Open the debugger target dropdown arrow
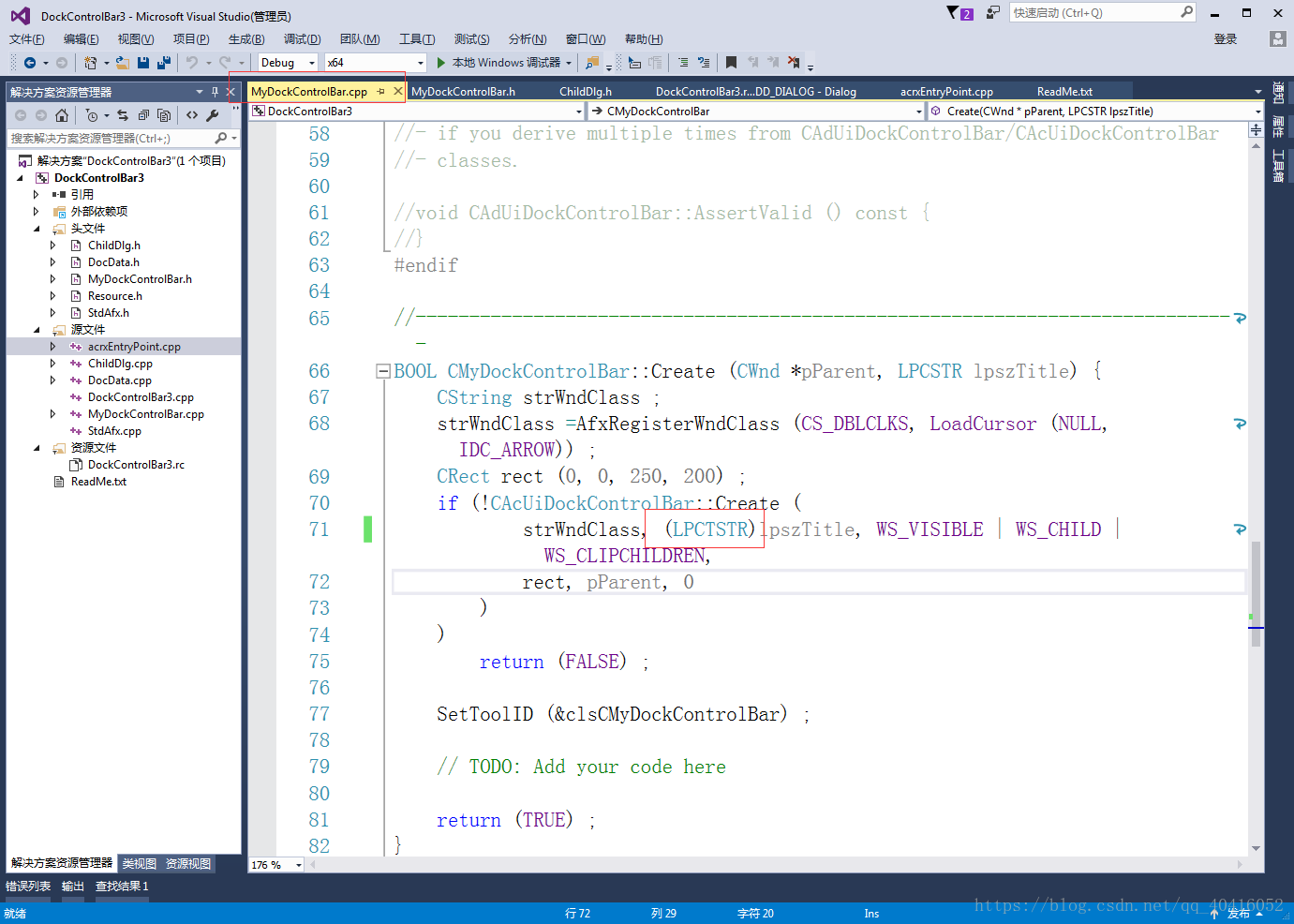Image resolution: width=1294 pixels, height=924 pixels. click(x=569, y=63)
